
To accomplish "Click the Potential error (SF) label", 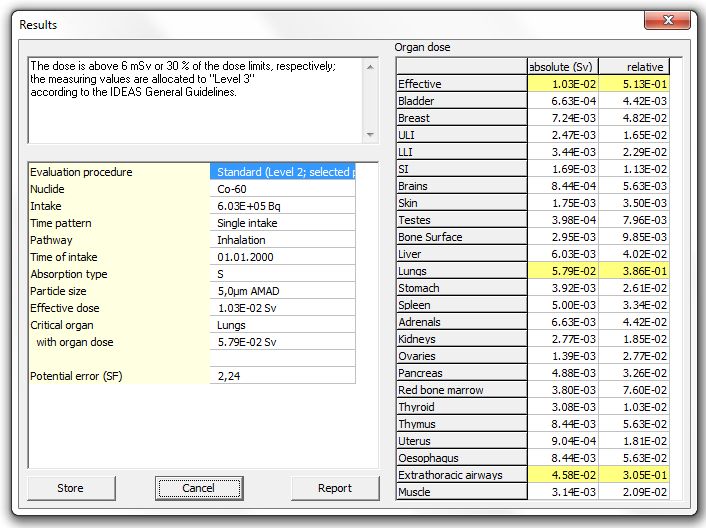I will click(x=76, y=376).
